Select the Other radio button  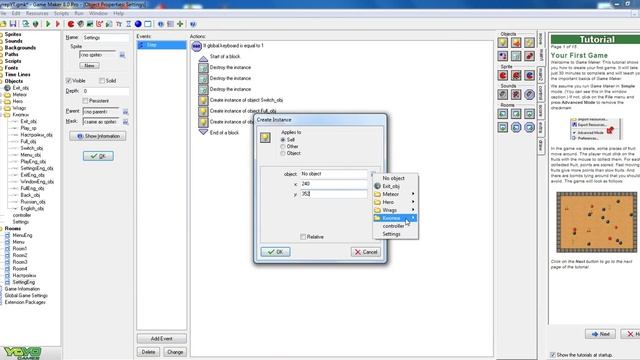click(283, 147)
